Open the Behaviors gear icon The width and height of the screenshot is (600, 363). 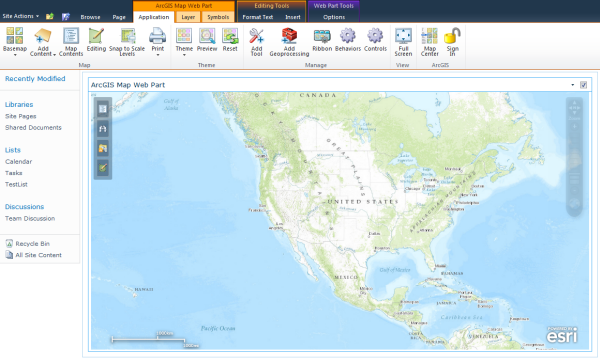[348, 39]
